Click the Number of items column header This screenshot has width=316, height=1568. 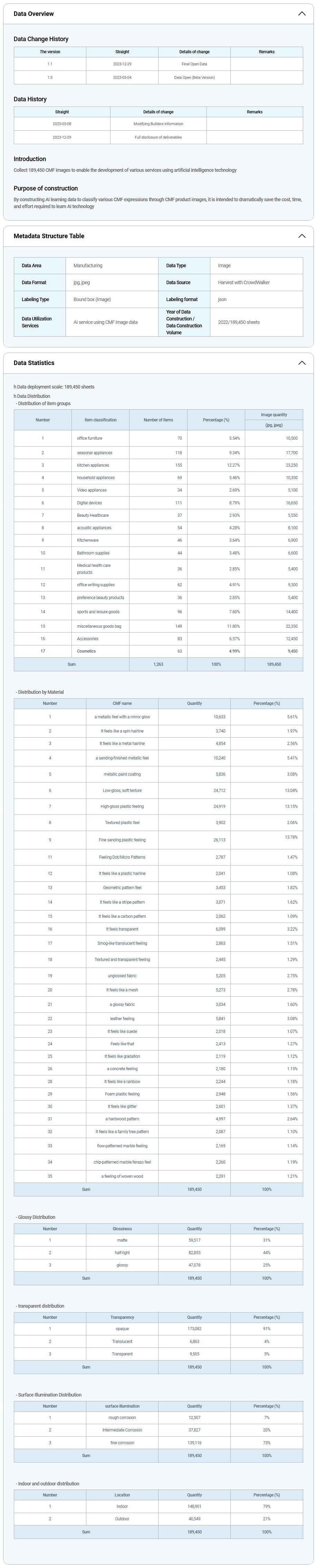[158, 420]
